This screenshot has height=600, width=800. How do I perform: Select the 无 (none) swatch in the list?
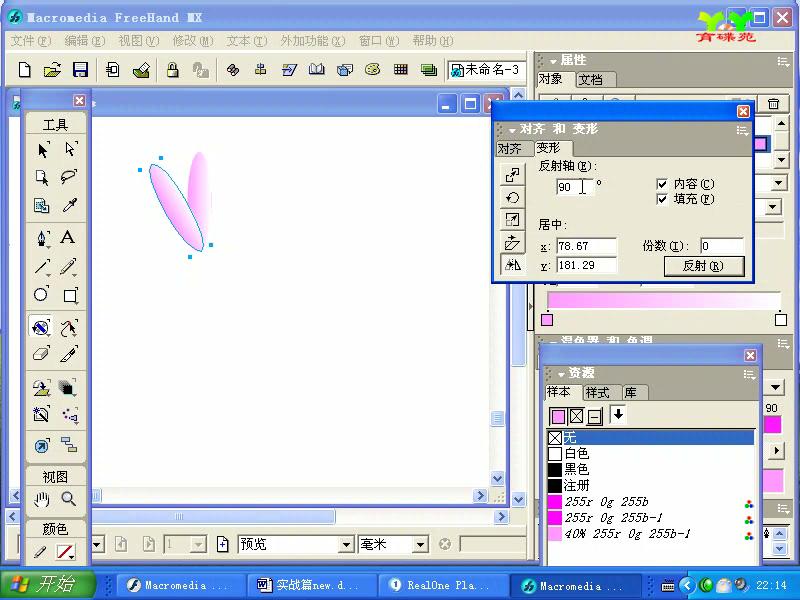click(651, 438)
